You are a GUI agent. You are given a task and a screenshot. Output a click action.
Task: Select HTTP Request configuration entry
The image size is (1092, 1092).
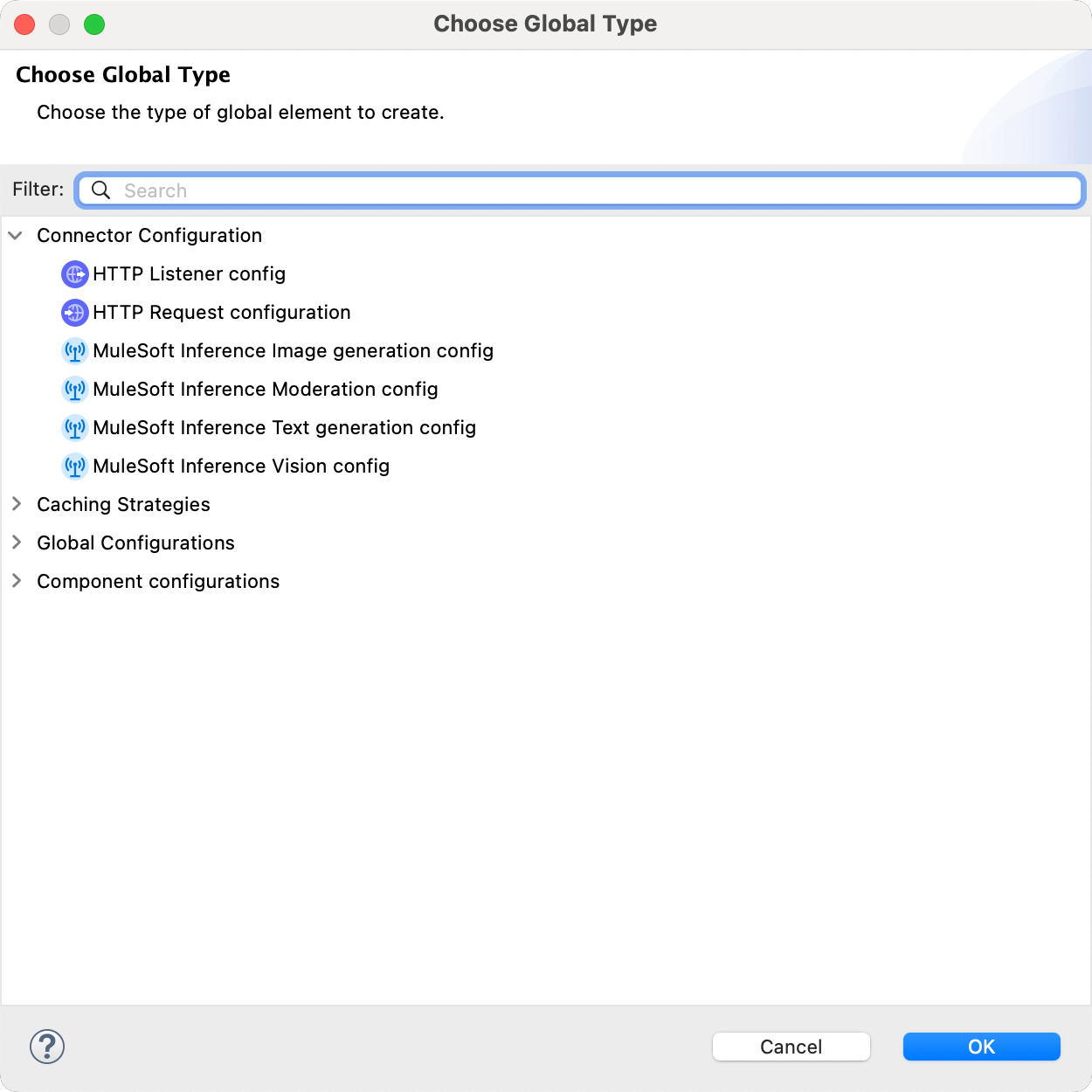click(x=222, y=313)
